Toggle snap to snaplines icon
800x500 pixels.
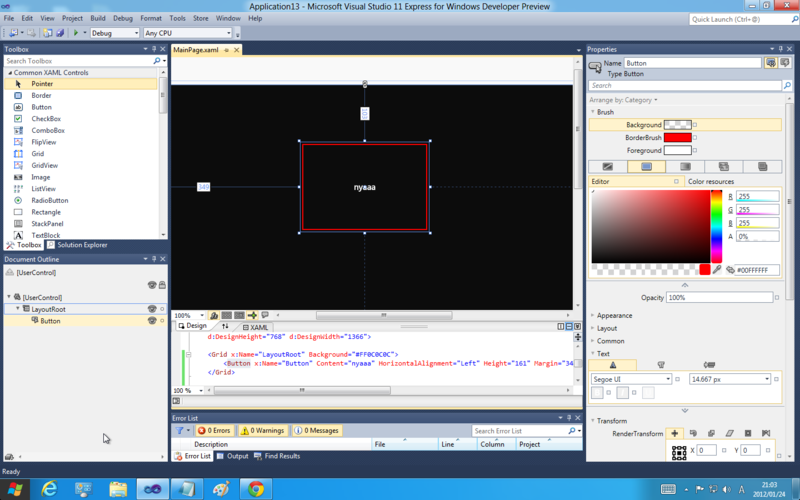[252, 315]
